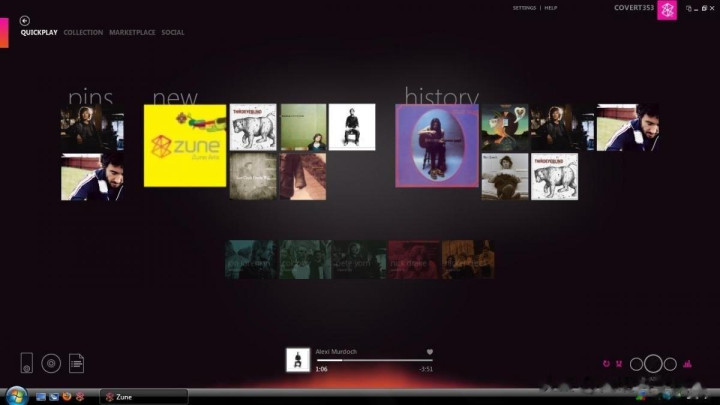The width and height of the screenshot is (720, 405).
Task: Click the shuffle icon in player controls
Action: [619, 364]
